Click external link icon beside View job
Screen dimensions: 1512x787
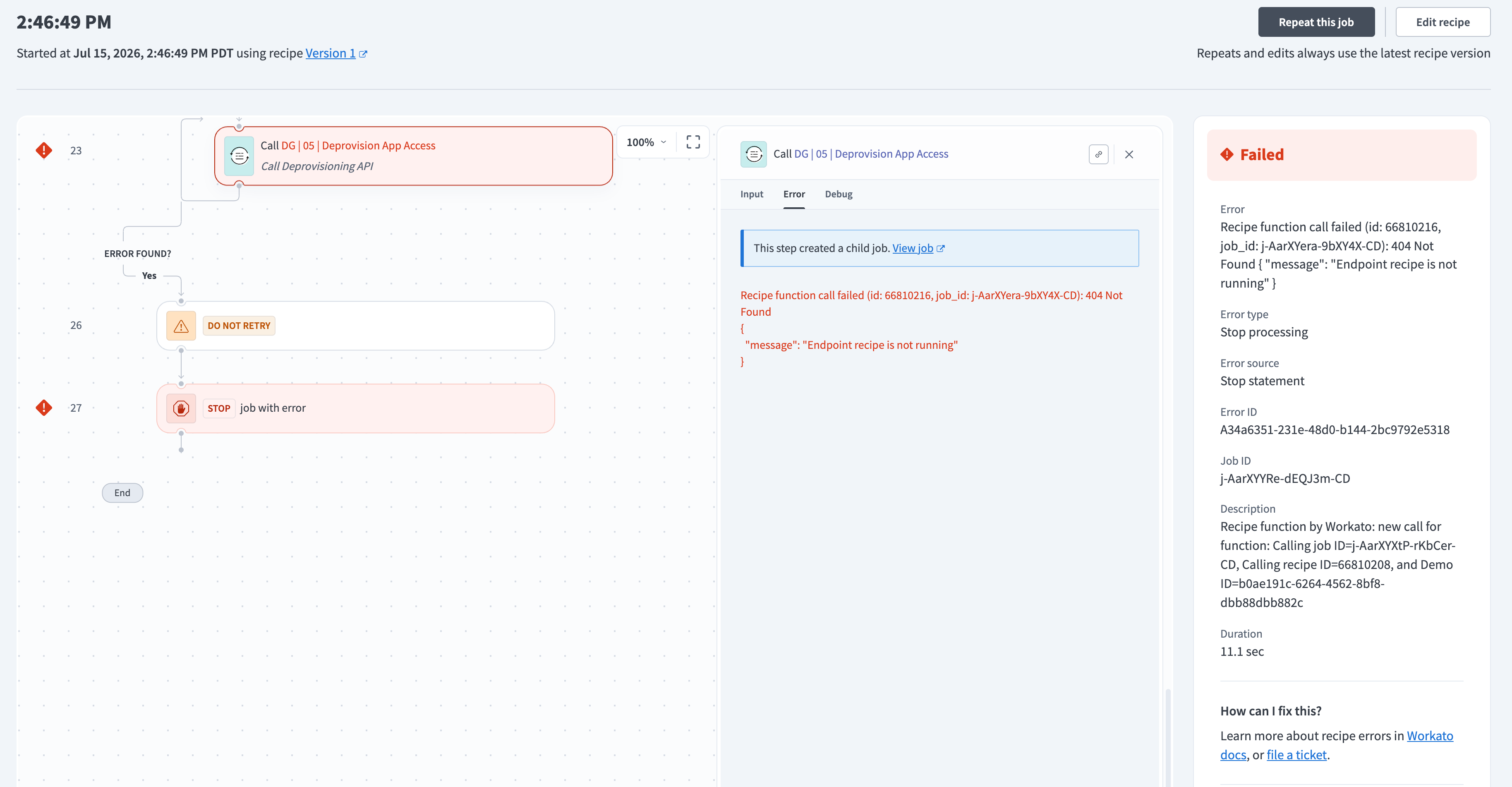(x=940, y=249)
